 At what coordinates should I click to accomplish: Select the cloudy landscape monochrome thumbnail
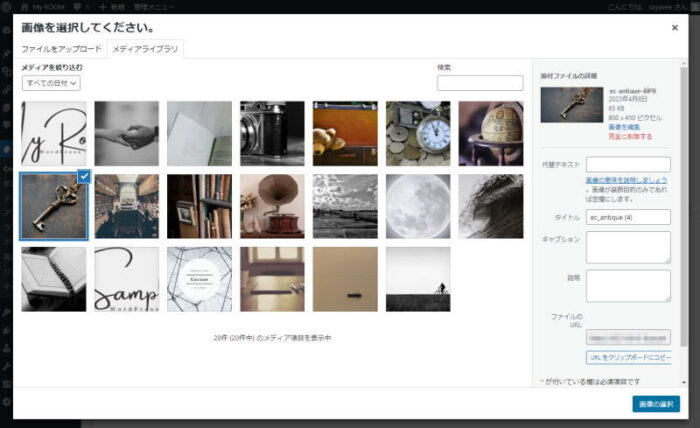(x=345, y=206)
